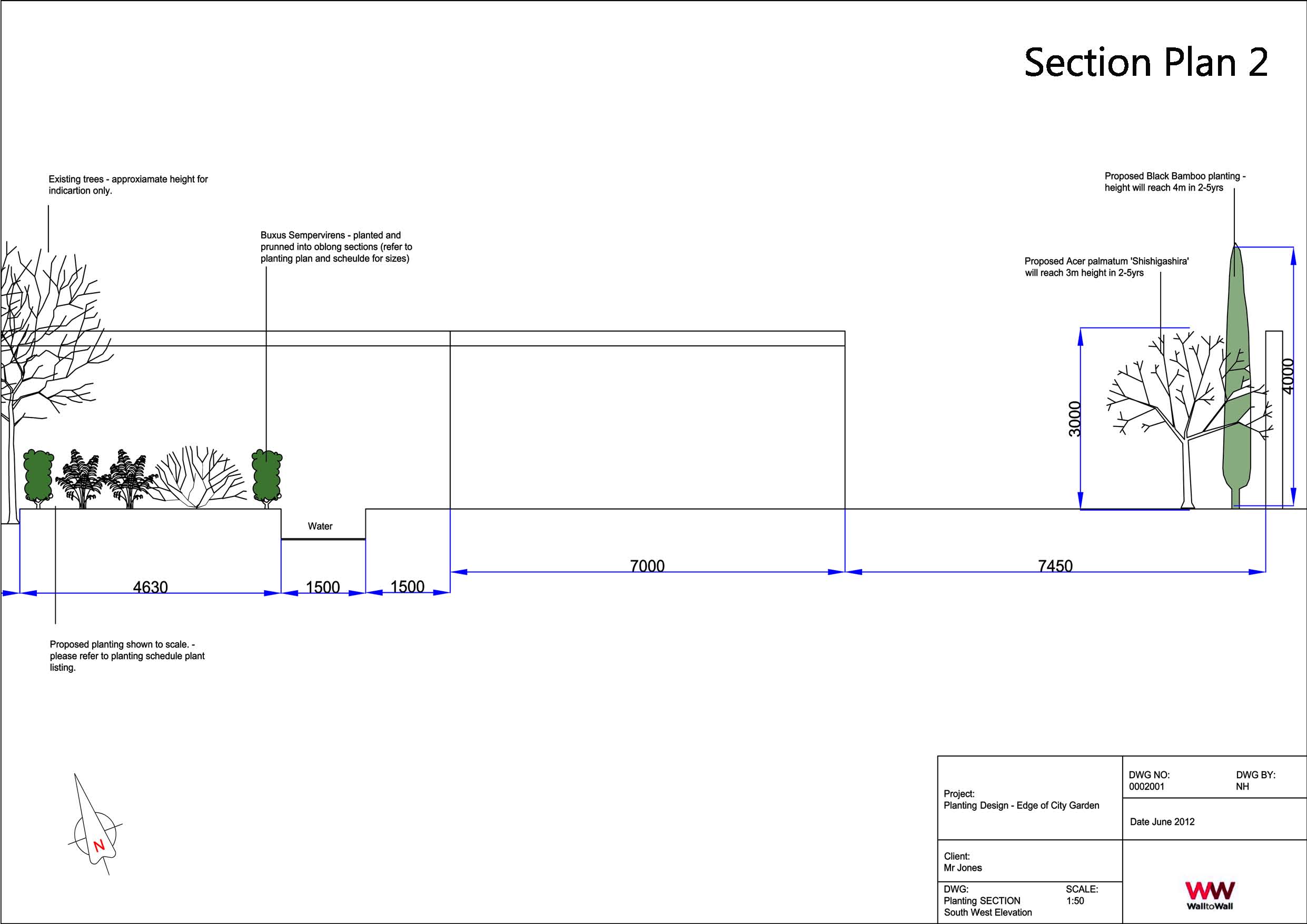Click the Existing trees annotation text

(x=128, y=184)
